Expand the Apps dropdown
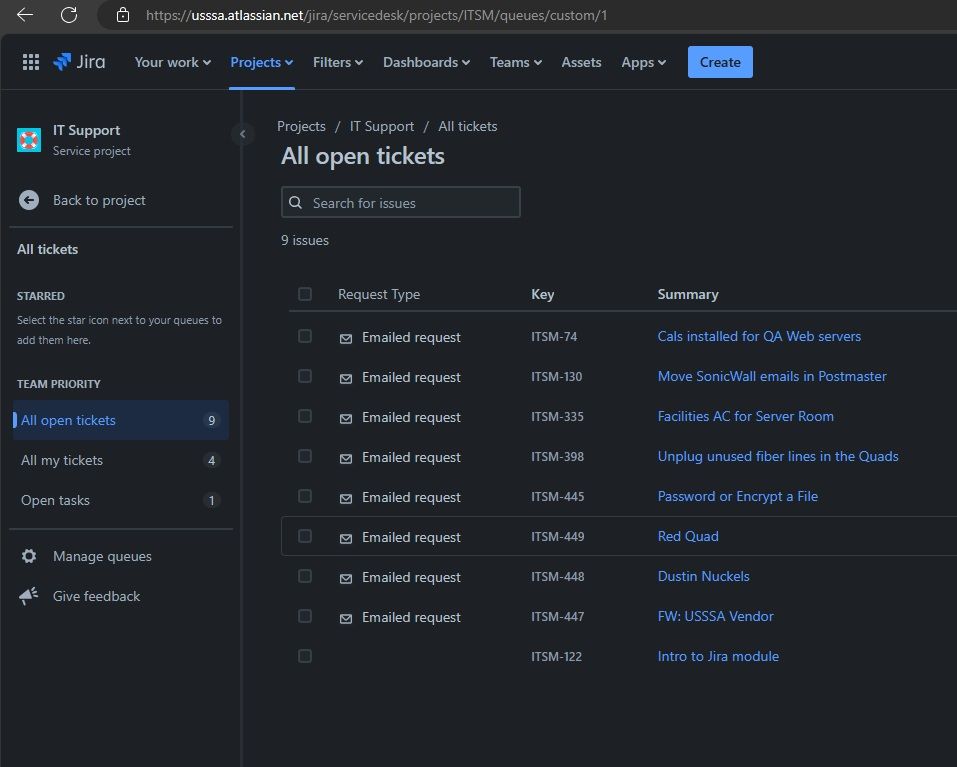Viewport: 957px width, 767px height. click(x=643, y=62)
